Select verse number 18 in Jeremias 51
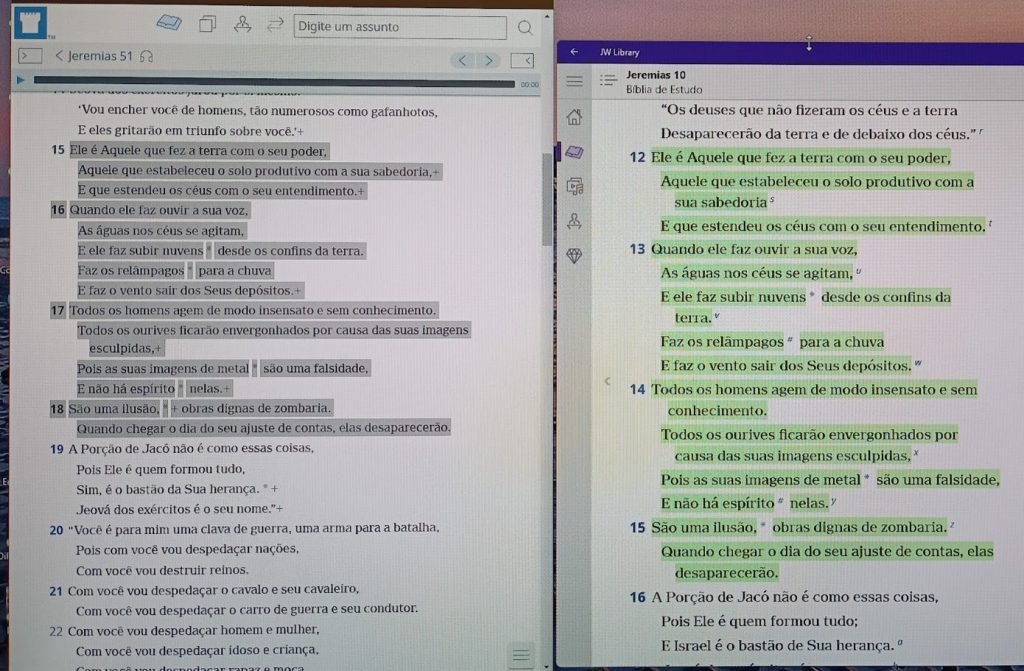Viewport: 1024px width, 671px height. (x=57, y=409)
